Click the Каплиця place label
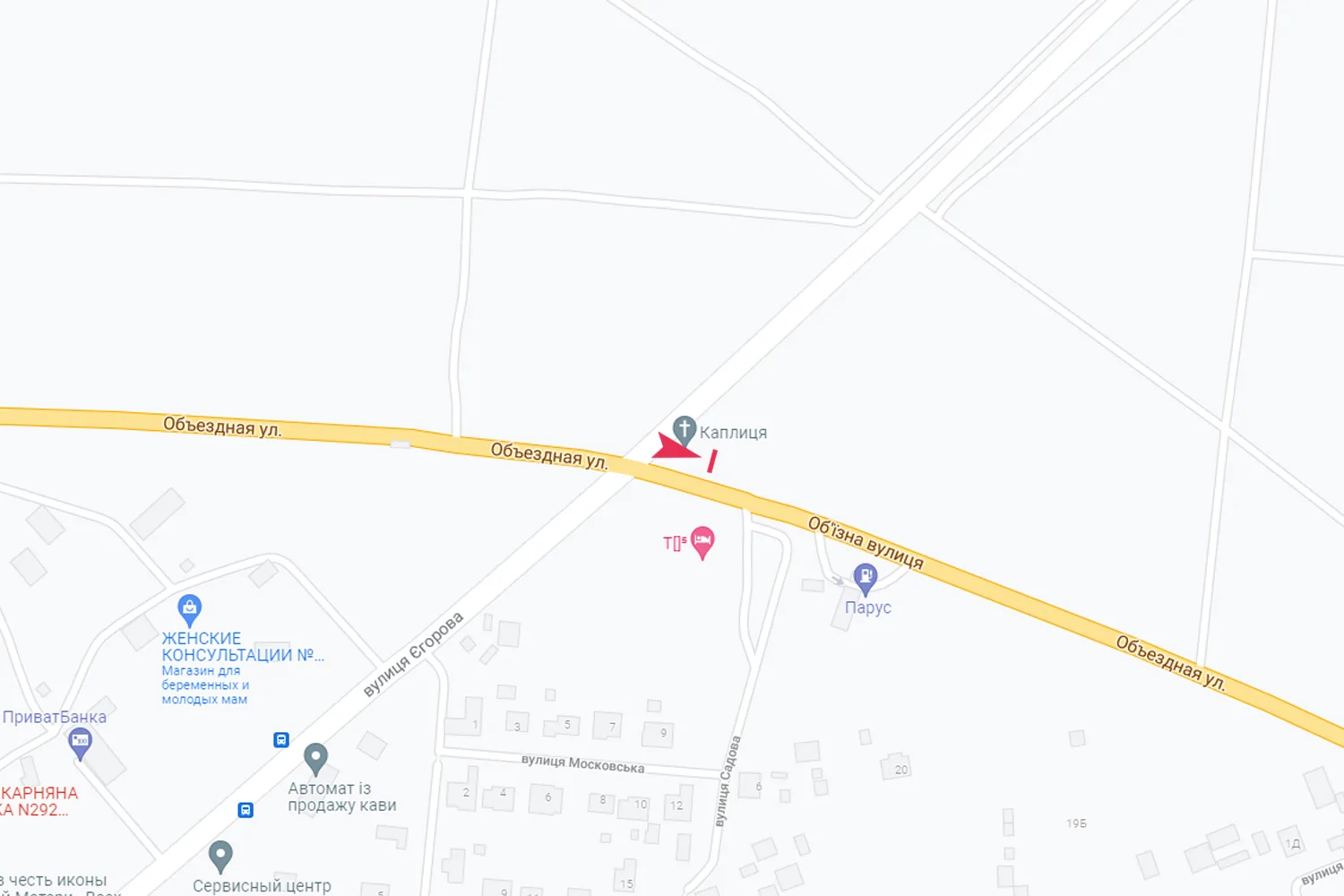 click(733, 433)
